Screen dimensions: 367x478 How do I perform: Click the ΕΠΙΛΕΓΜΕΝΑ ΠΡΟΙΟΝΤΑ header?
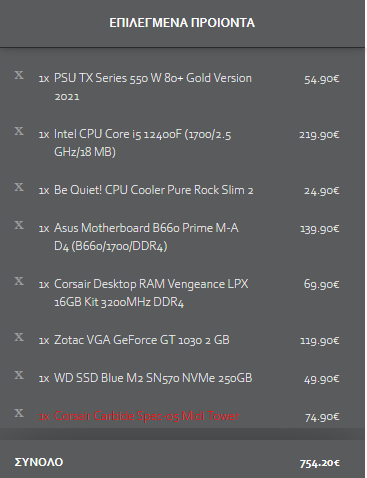click(182, 23)
